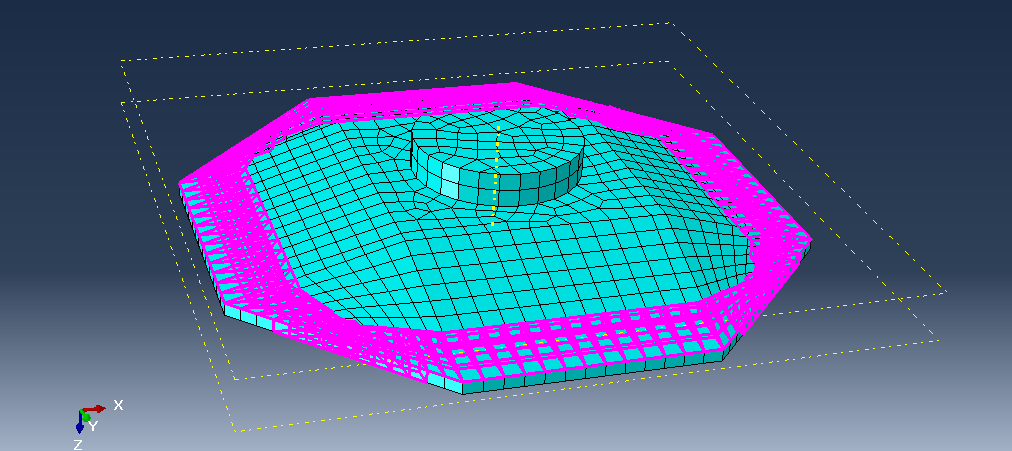Select the yellow dashed frame's bottom-left corner
Image resolution: width=1012 pixels, height=451 pixels.
pyautogui.click(x=235, y=431)
